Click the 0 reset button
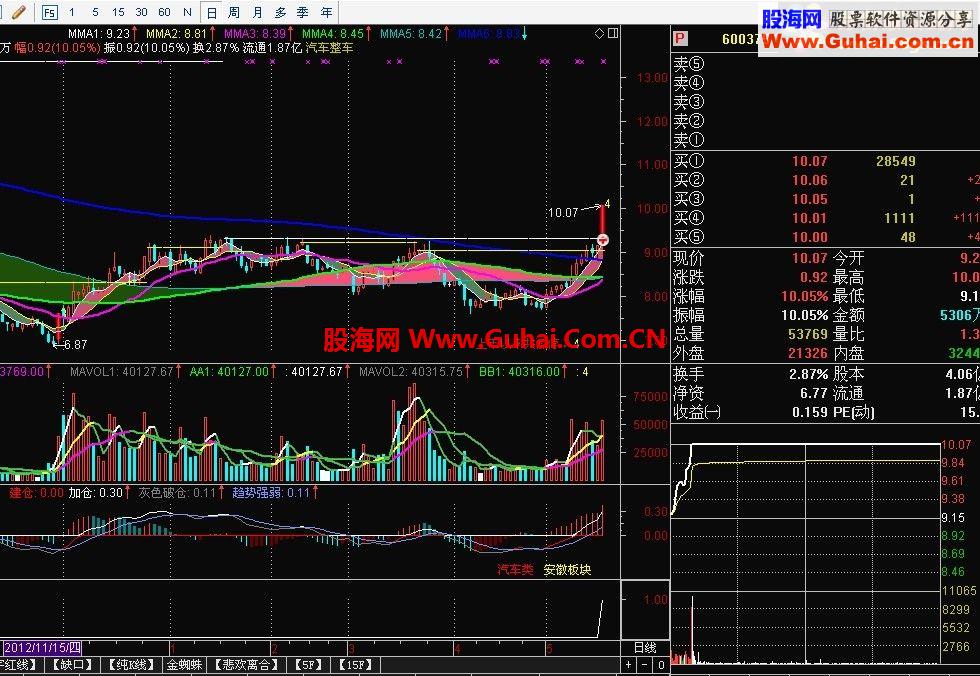 [x=661, y=665]
